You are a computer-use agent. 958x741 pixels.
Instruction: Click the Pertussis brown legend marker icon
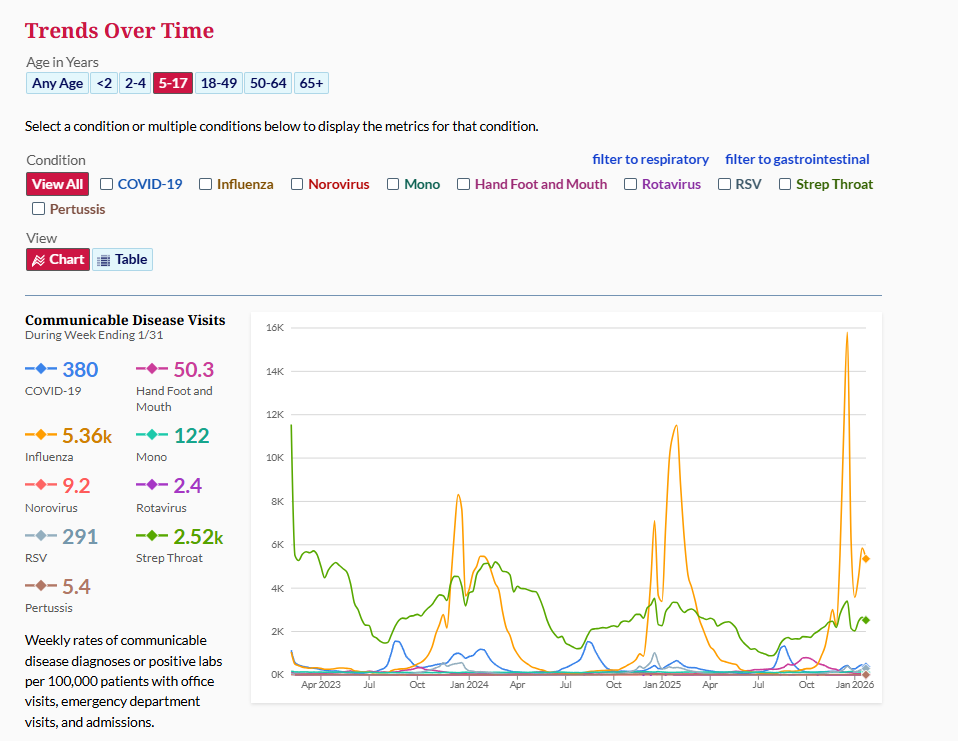(x=42, y=586)
